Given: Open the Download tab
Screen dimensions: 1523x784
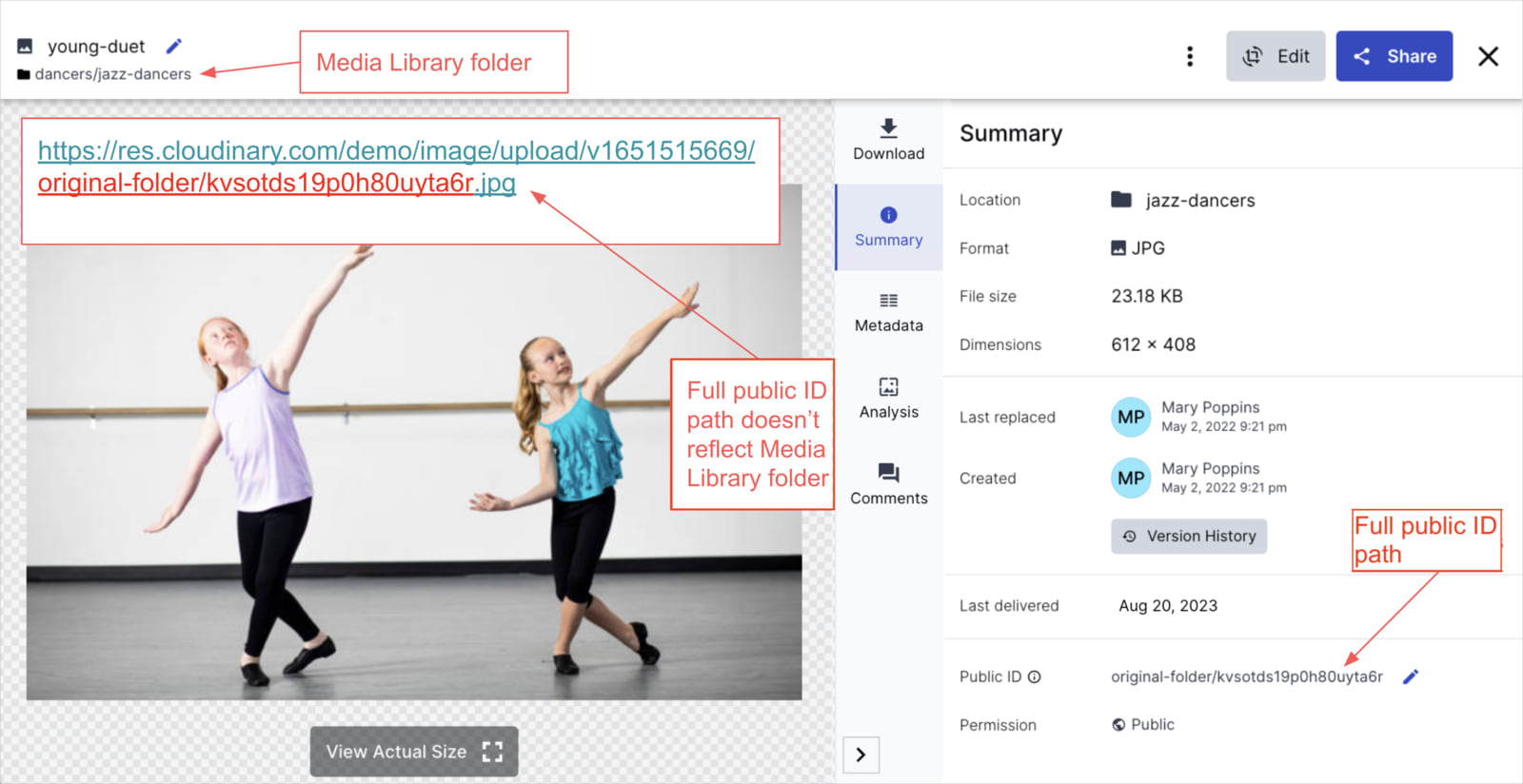Looking at the screenshot, I should pyautogui.click(x=888, y=140).
